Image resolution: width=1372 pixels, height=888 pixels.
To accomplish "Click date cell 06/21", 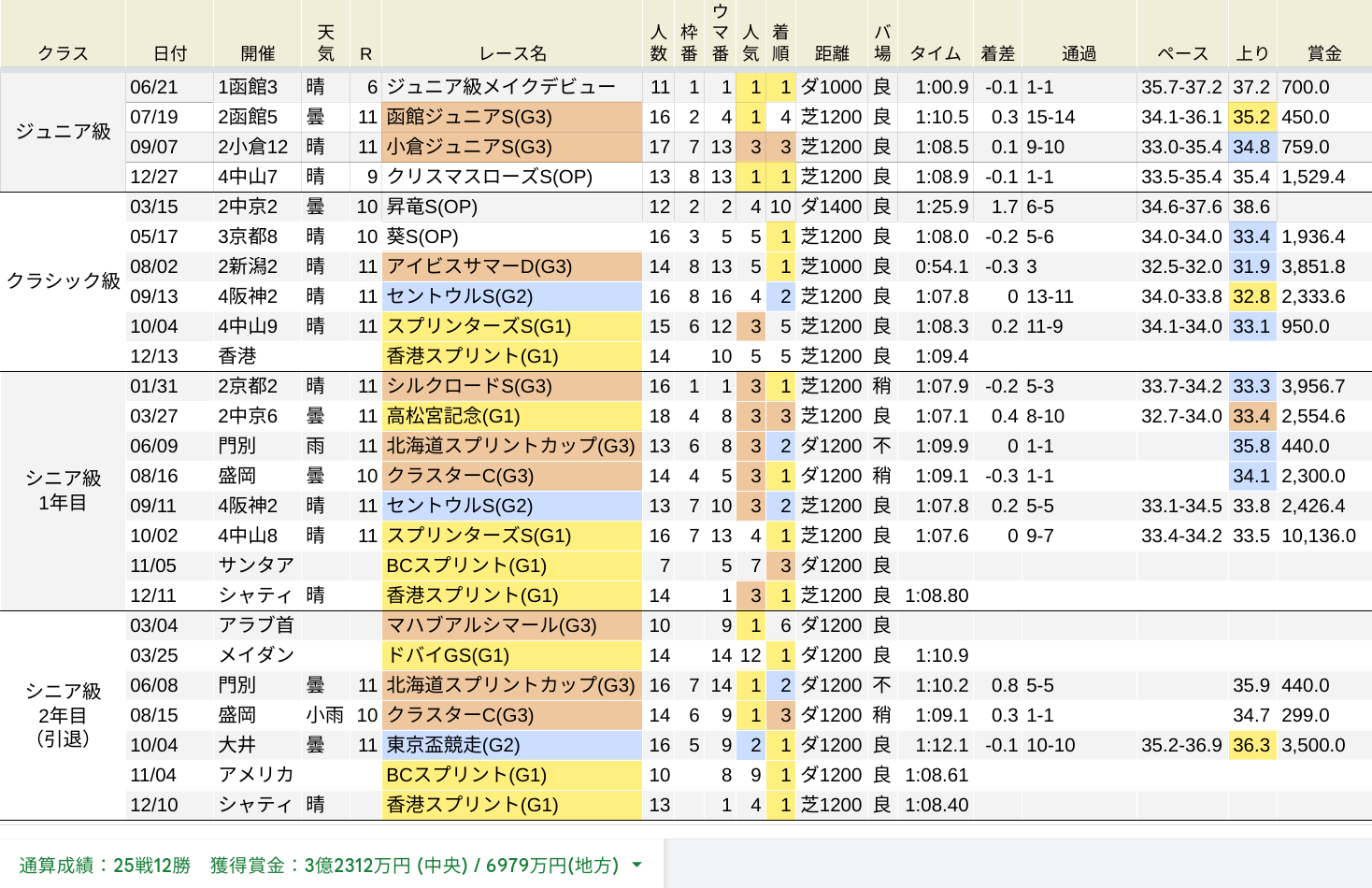I will point(170,87).
